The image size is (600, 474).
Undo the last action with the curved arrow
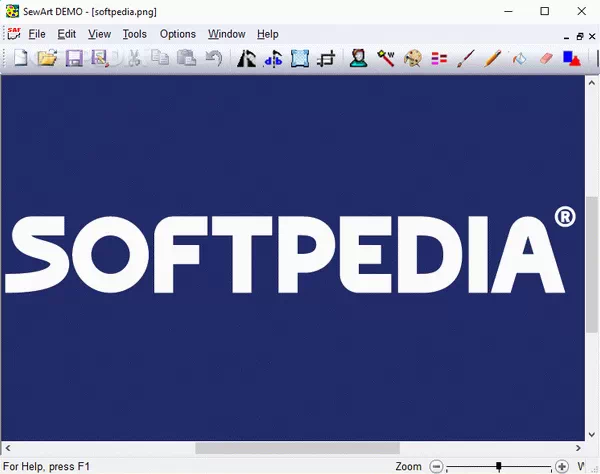214,59
